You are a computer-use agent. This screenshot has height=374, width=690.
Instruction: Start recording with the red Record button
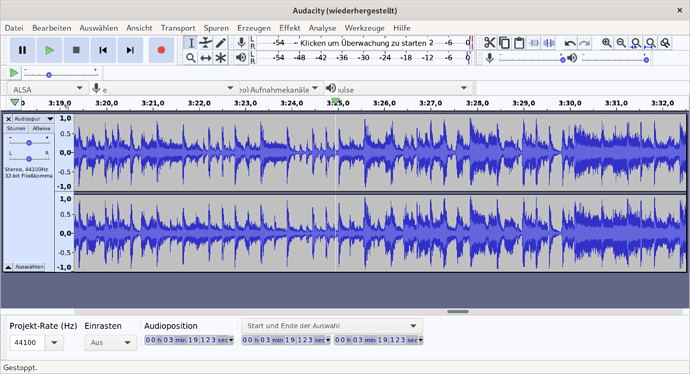161,50
